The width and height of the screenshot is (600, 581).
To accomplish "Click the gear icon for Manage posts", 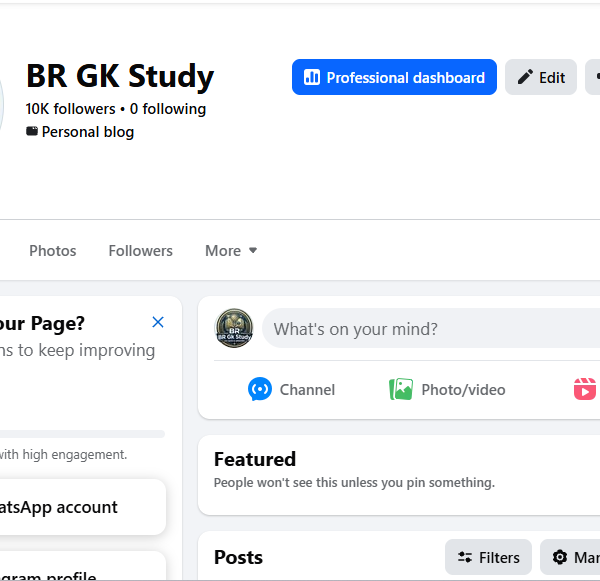I will click(x=560, y=557).
